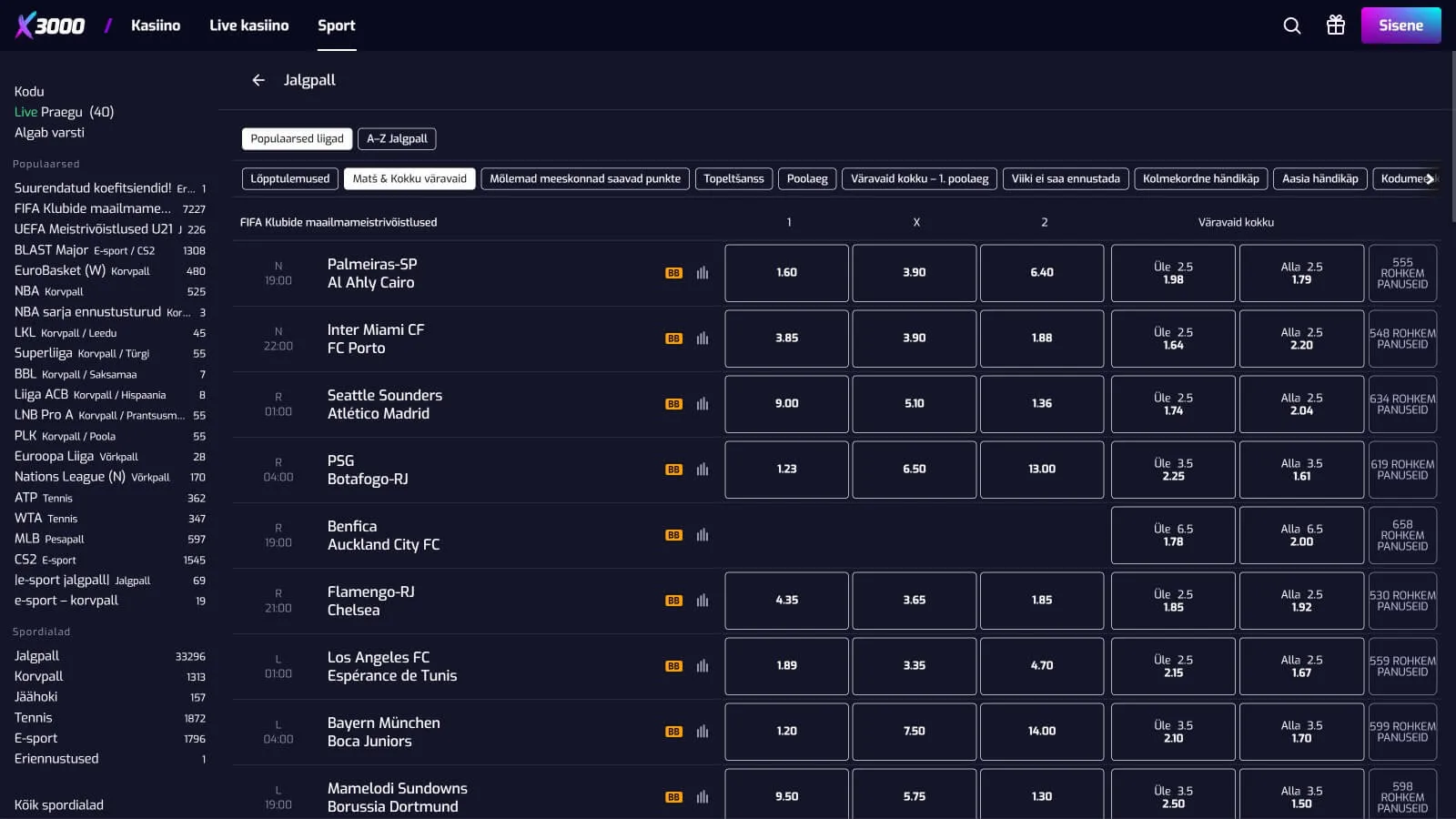Click BB bet builder badge for Palmeiras-SP
The image size is (1456, 819).
(673, 273)
